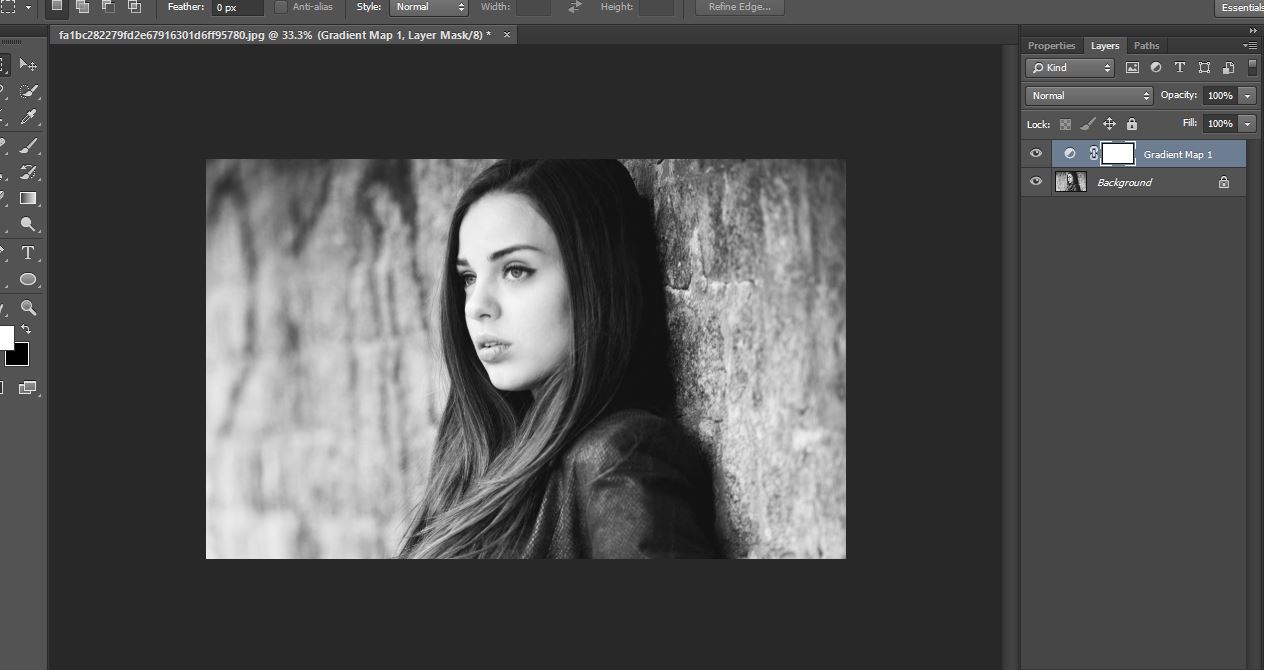Expand the Opacity slider dropdown arrow
1264x670 pixels.
pos(1247,96)
